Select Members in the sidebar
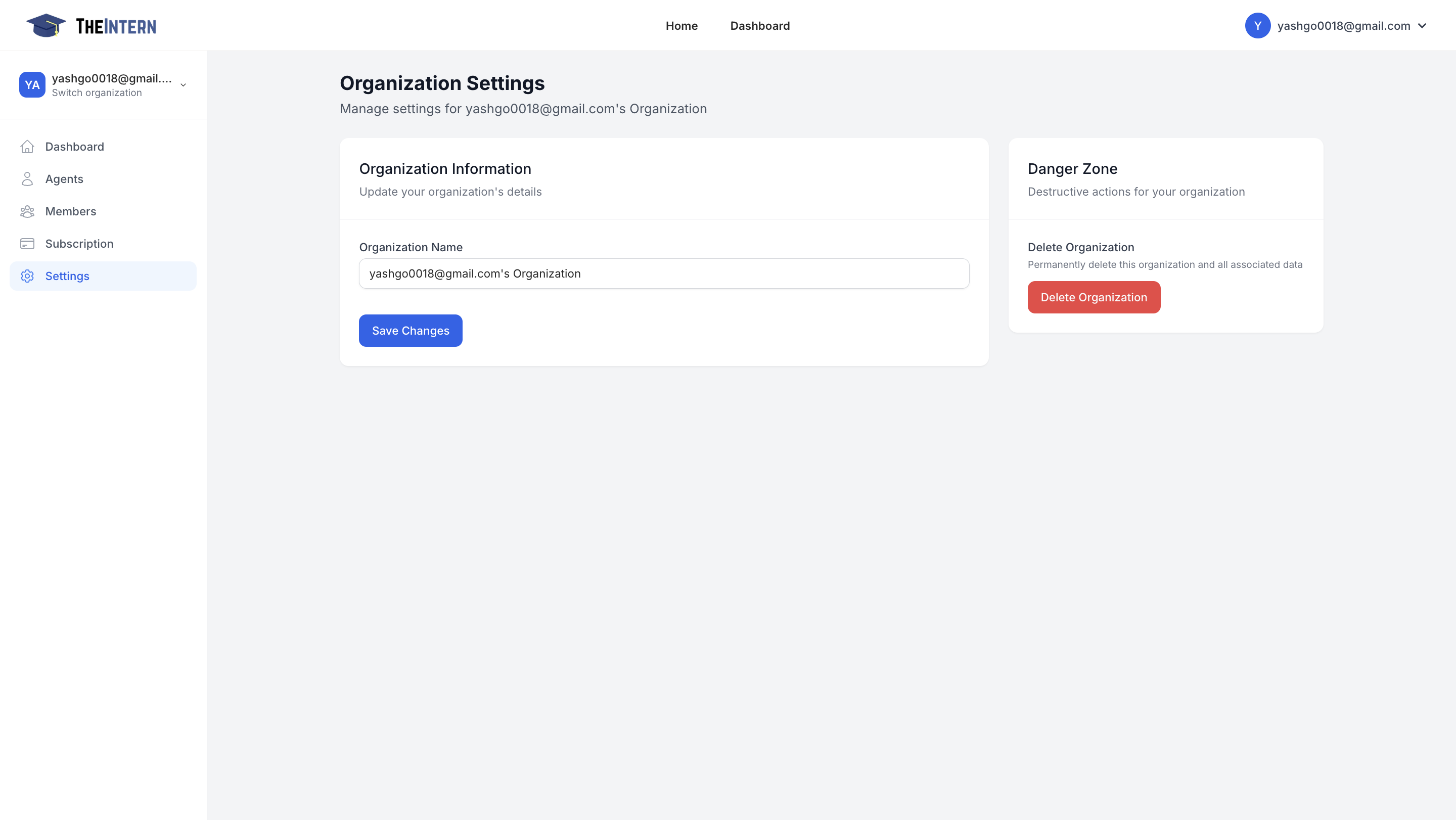The image size is (1456, 820). [x=71, y=211]
